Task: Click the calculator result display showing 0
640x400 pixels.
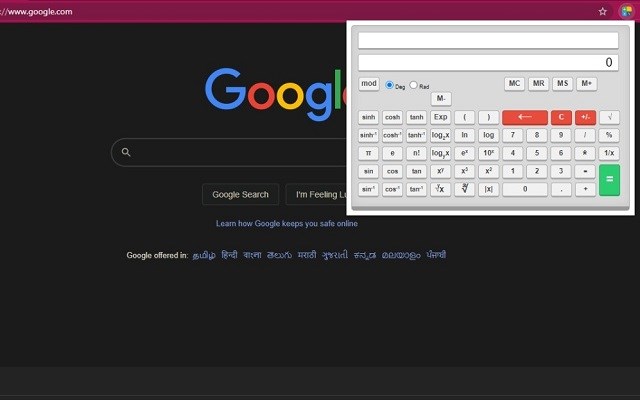Action: tap(488, 62)
